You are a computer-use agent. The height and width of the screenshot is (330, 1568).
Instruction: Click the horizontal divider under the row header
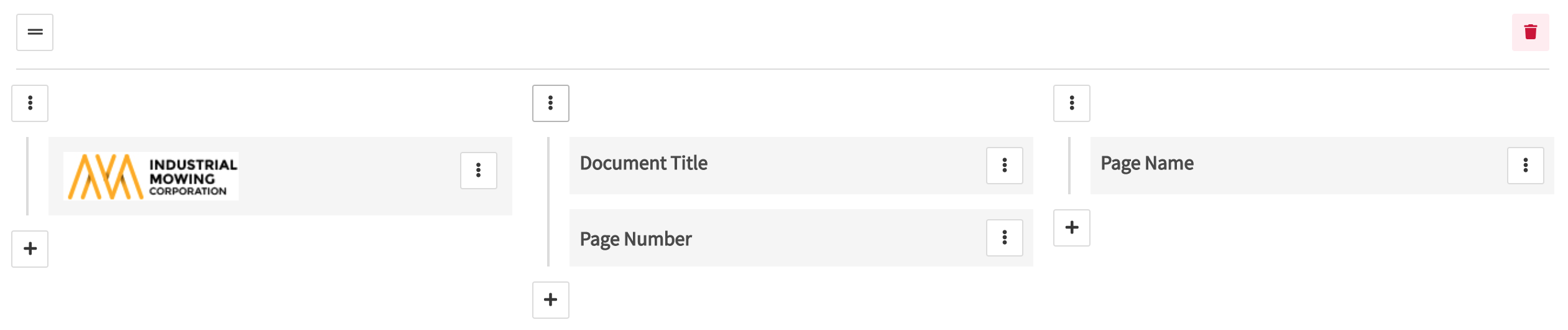(x=782, y=69)
